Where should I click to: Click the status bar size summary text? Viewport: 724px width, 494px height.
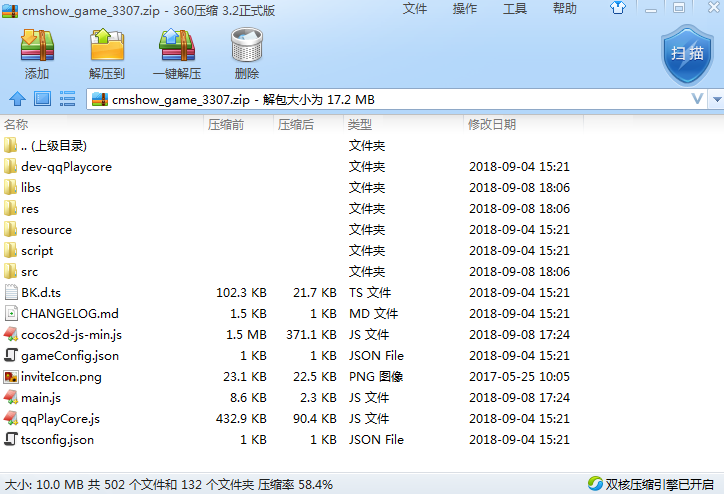(169, 484)
